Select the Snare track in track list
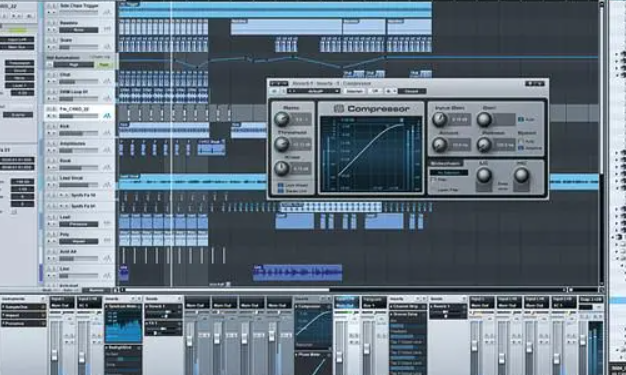 pos(65,40)
